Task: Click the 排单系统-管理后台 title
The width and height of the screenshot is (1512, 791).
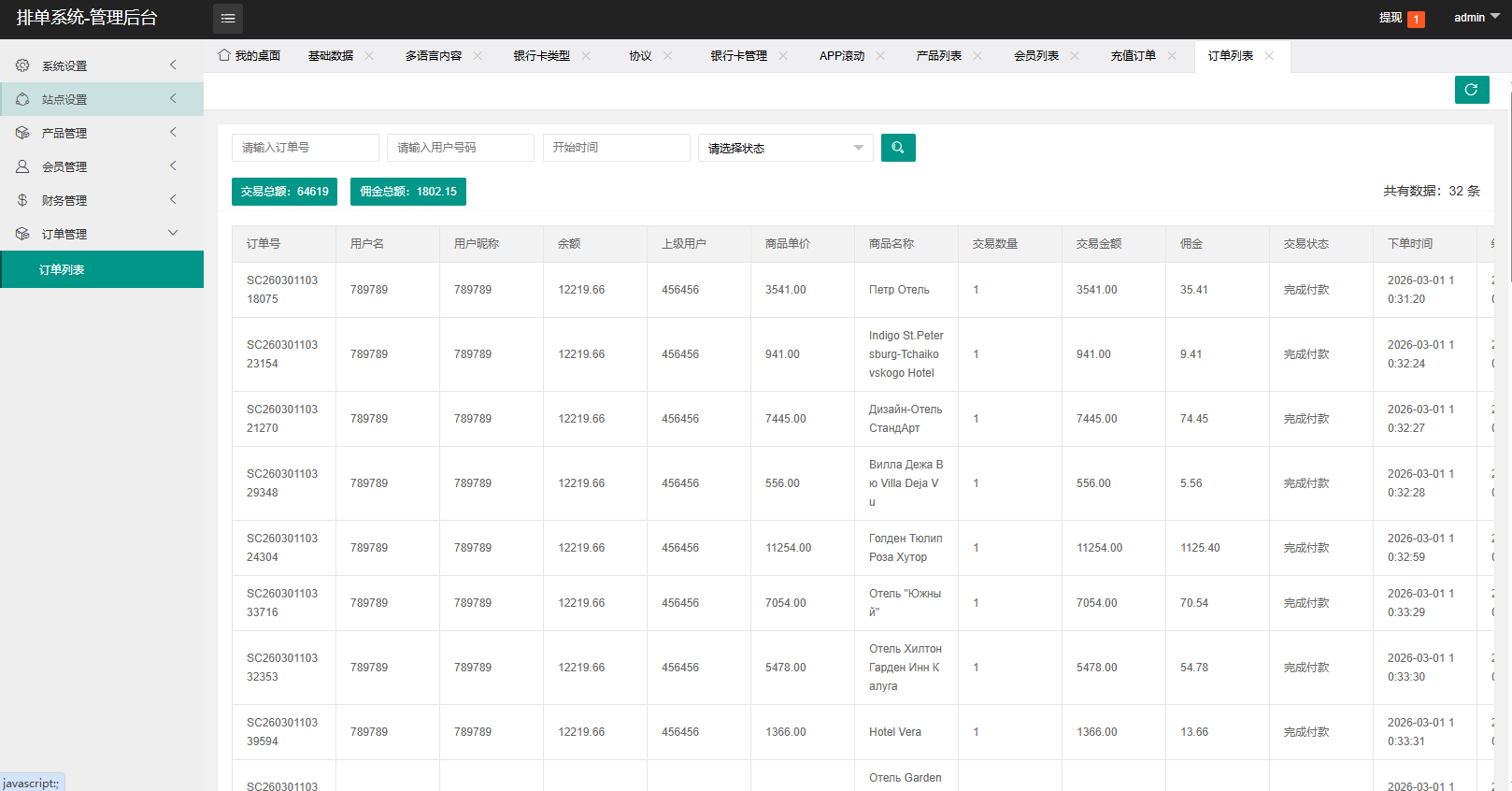Action: [87, 18]
